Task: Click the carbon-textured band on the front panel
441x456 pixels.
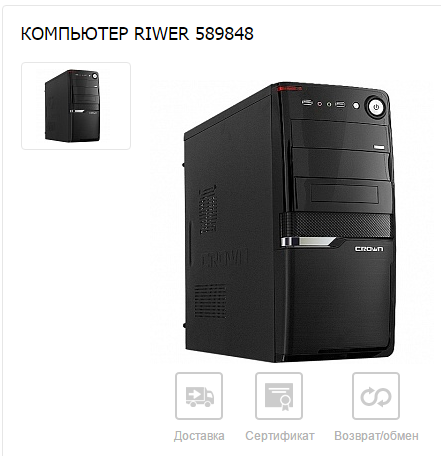Action: [x=335, y=225]
